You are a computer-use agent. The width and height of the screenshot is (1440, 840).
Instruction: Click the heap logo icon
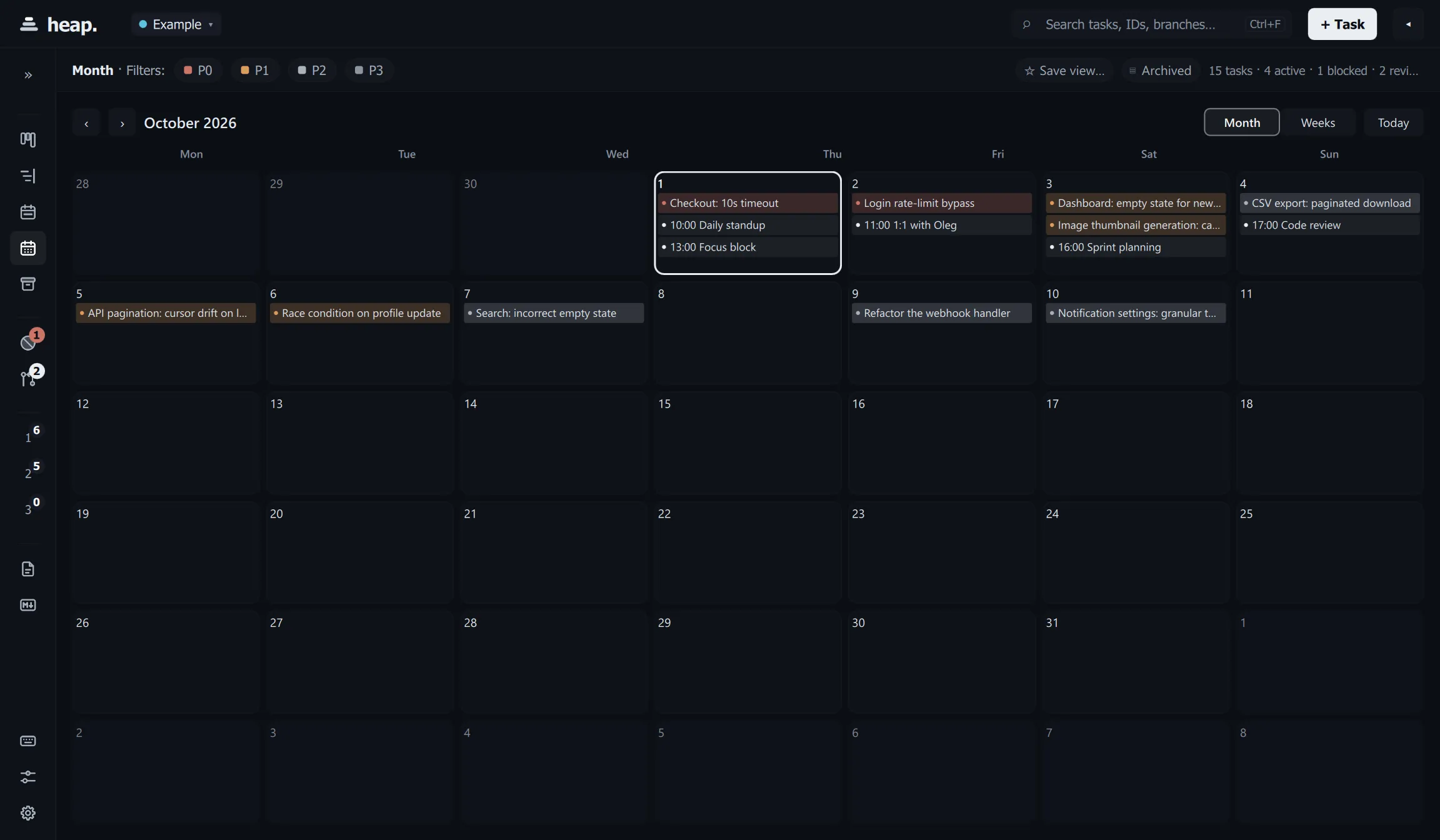[29, 24]
